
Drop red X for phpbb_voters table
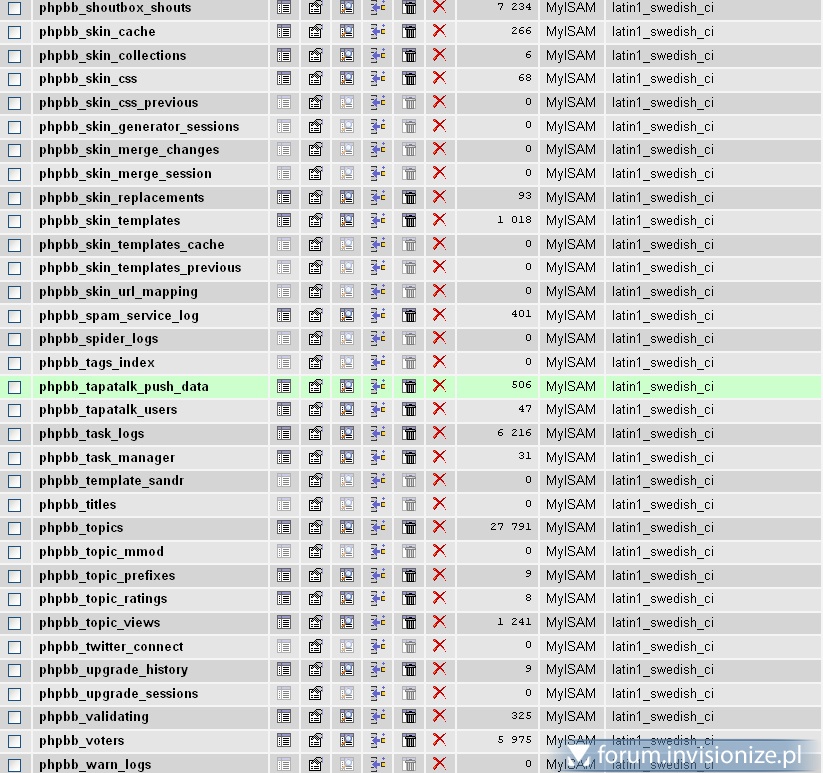[x=439, y=740]
